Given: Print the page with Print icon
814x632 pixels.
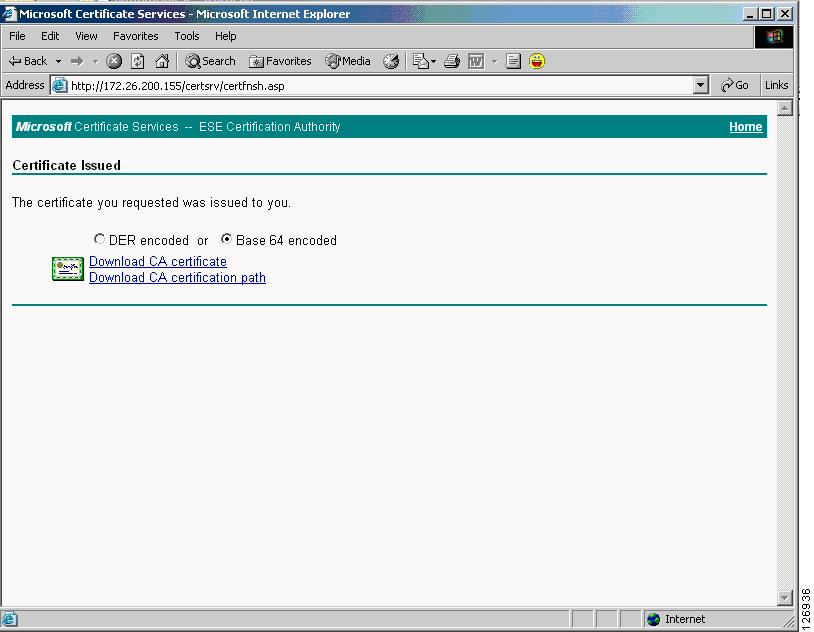Looking at the screenshot, I should (x=452, y=61).
